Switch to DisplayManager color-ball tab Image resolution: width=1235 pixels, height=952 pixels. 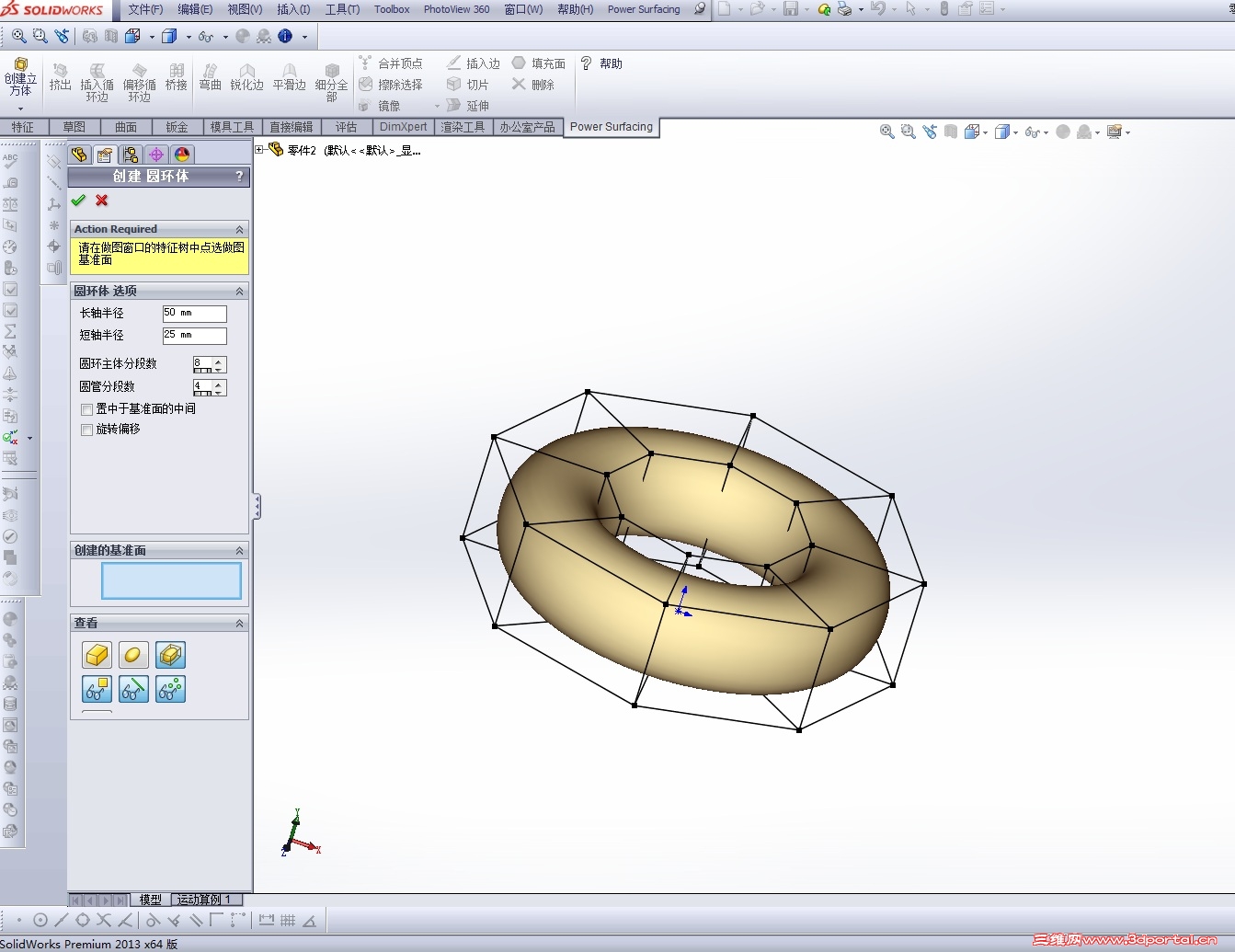point(182,155)
